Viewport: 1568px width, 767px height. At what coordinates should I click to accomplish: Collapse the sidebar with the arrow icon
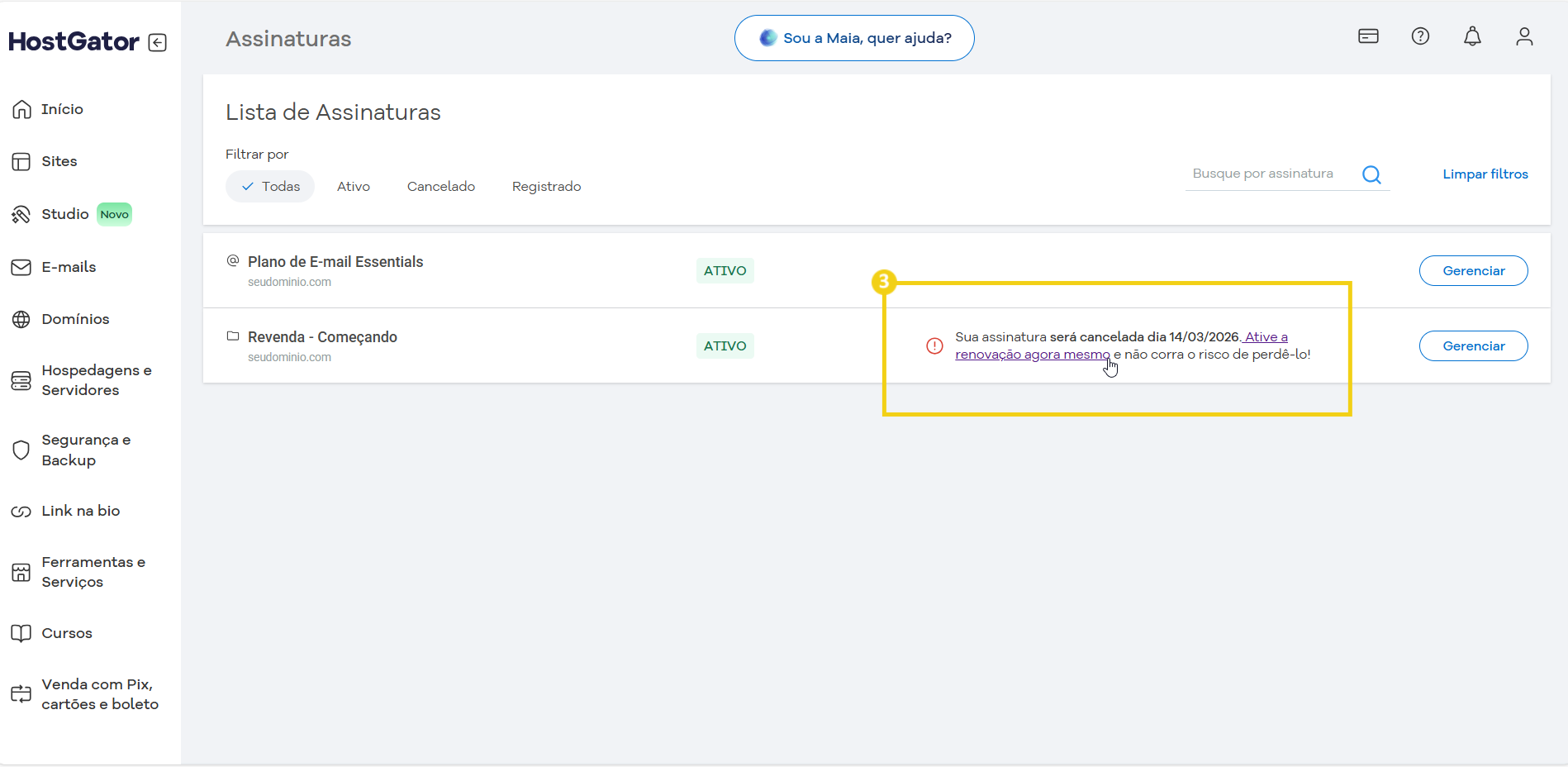point(158,42)
